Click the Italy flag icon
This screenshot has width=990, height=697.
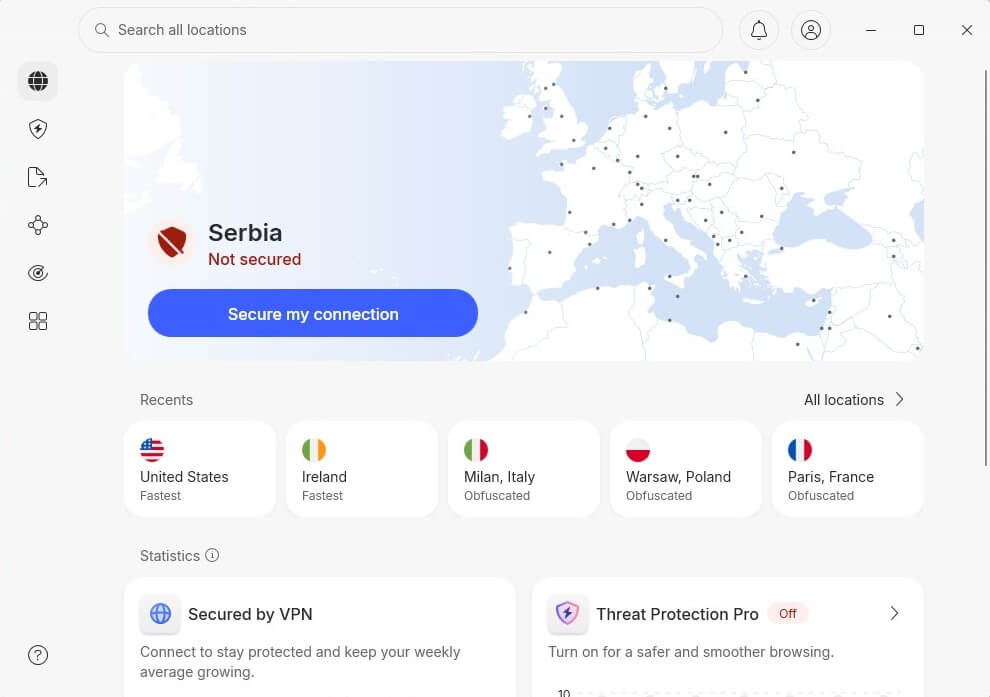pos(476,450)
